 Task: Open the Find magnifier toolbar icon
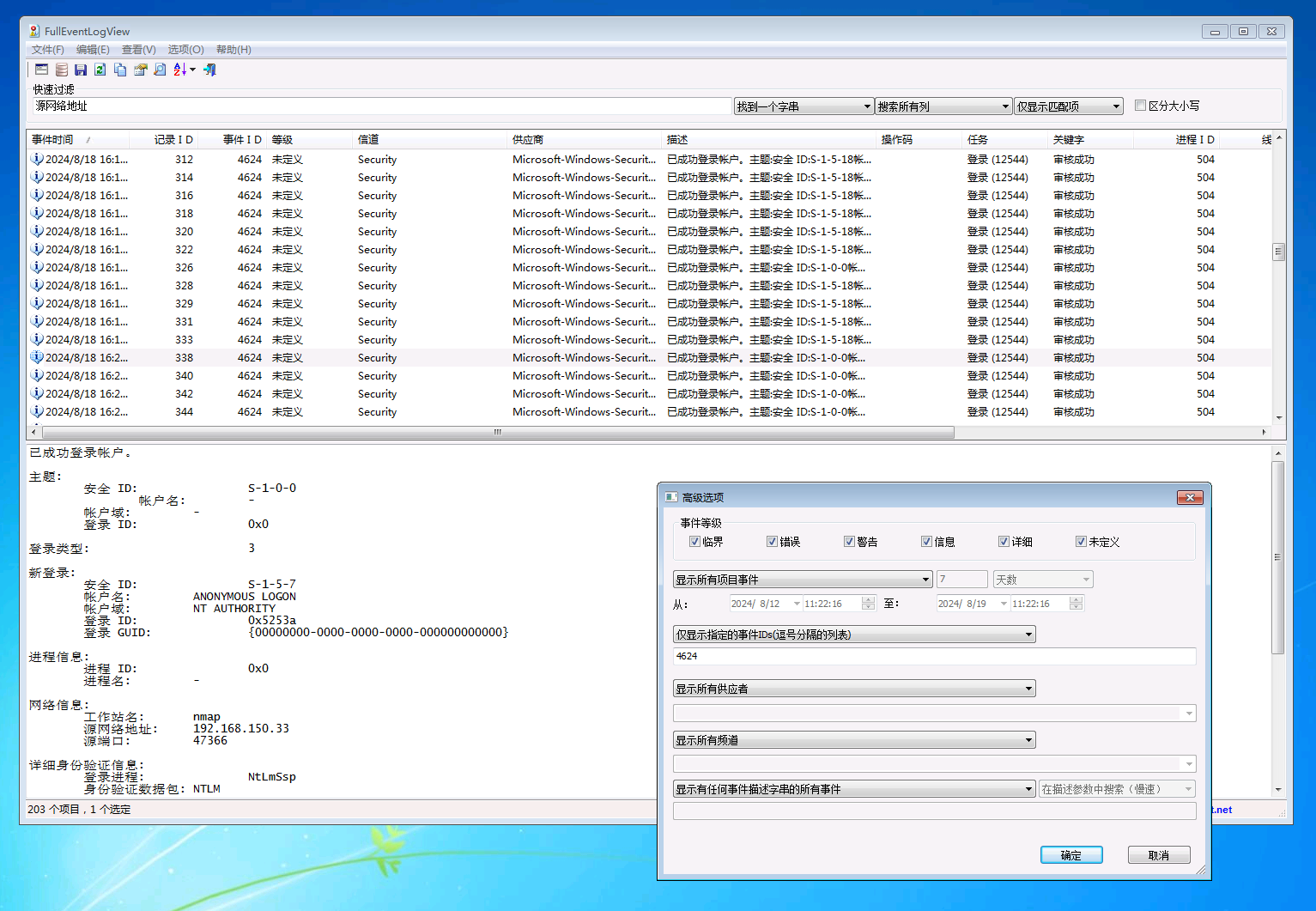160,70
